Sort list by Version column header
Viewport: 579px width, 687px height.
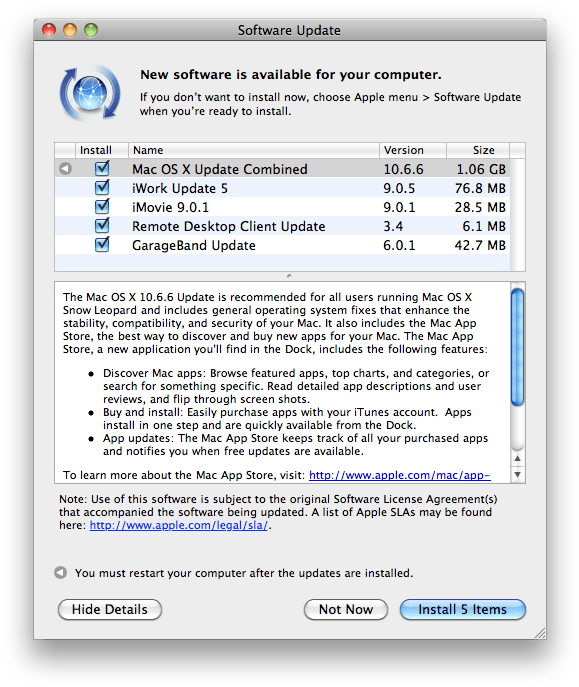pyautogui.click(x=413, y=150)
